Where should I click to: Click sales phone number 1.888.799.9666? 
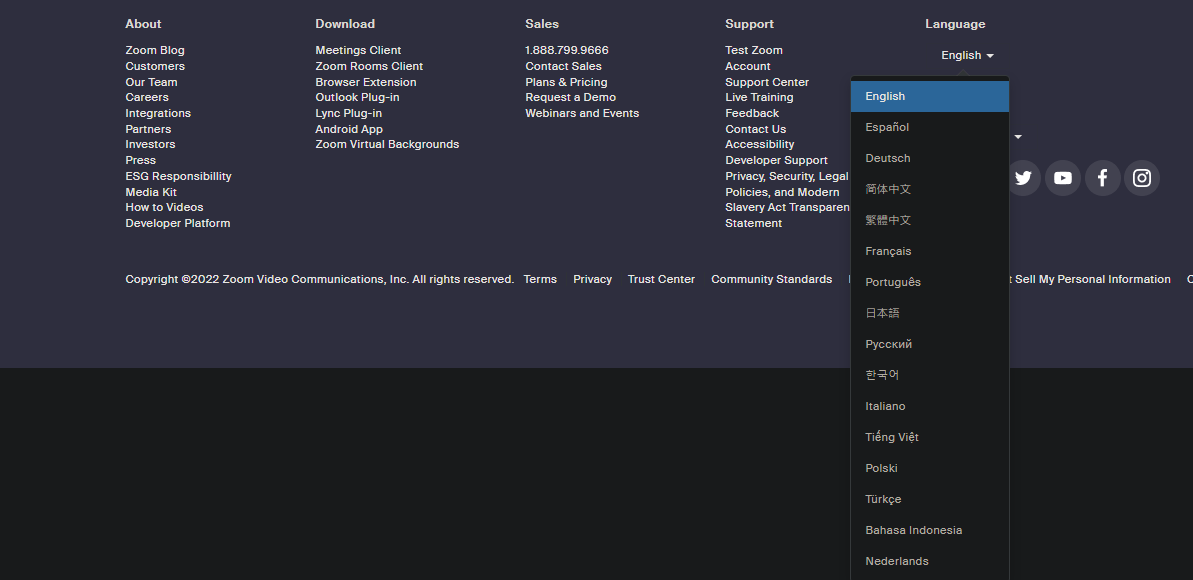pos(567,50)
